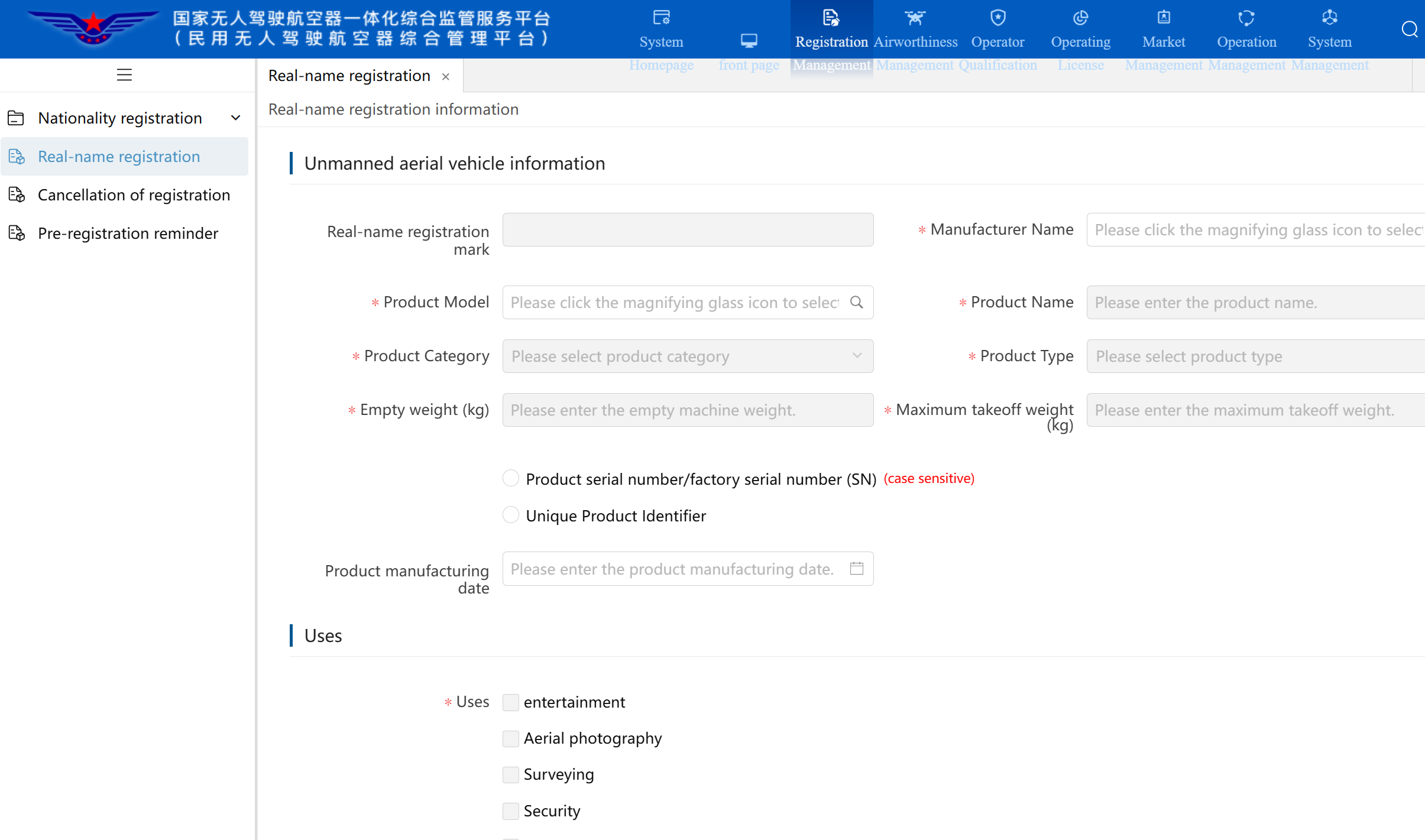
Task: Select Product serial number (SN) radio button
Action: [x=511, y=478]
